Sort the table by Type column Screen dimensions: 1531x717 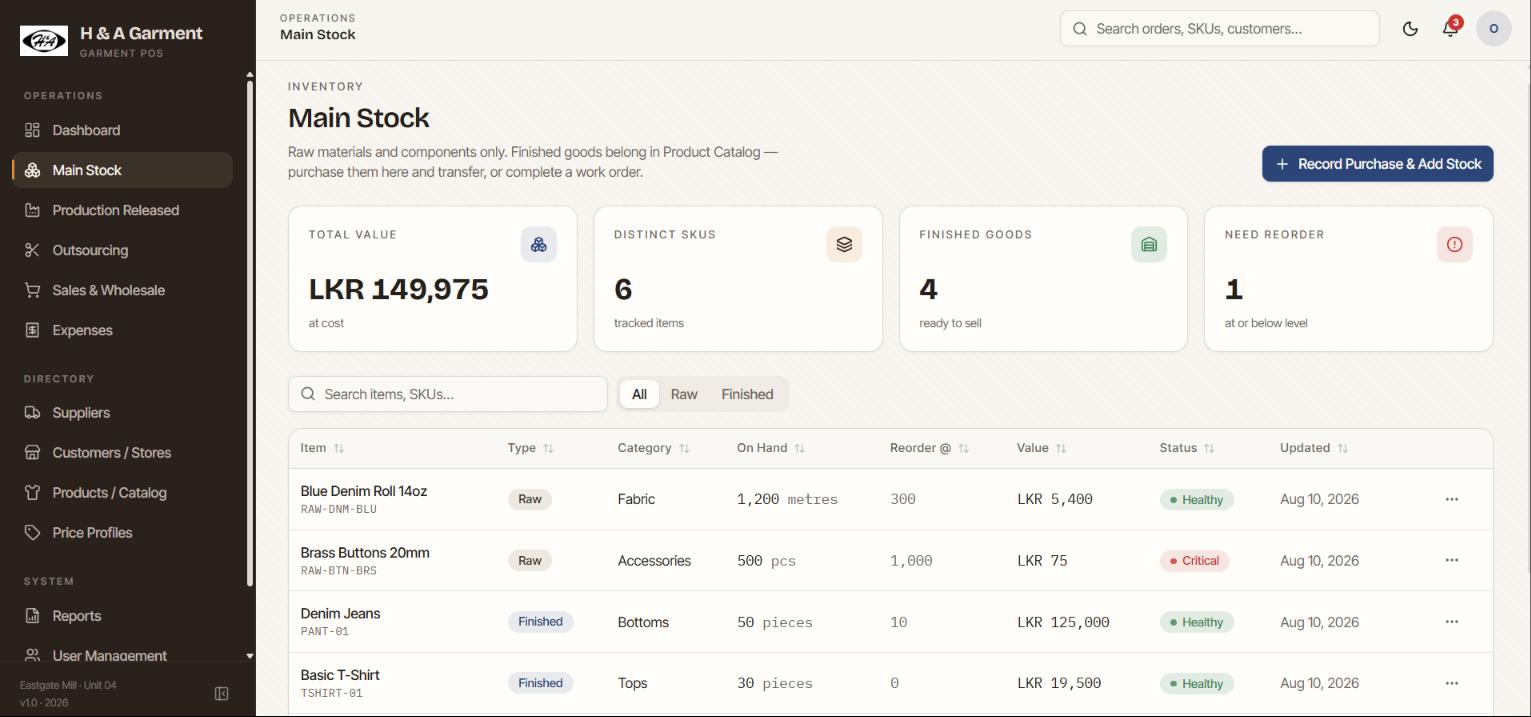click(531, 448)
